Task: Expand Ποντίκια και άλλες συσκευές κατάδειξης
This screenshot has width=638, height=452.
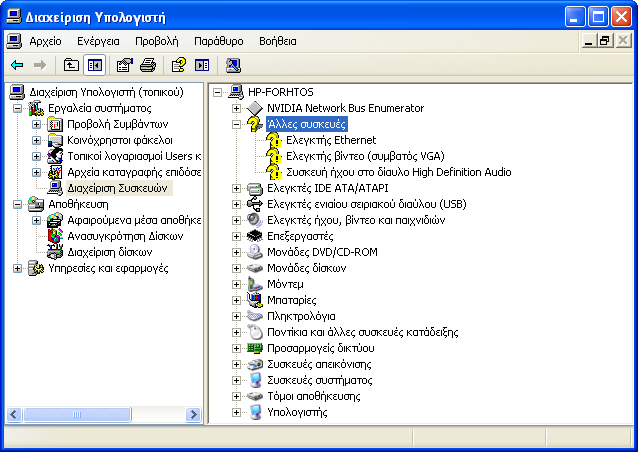Action: click(236, 332)
